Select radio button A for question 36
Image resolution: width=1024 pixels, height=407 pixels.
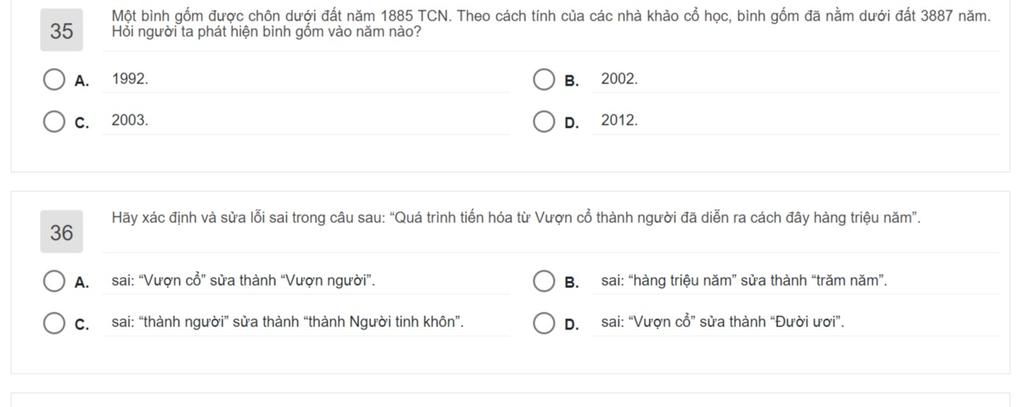(x=54, y=282)
